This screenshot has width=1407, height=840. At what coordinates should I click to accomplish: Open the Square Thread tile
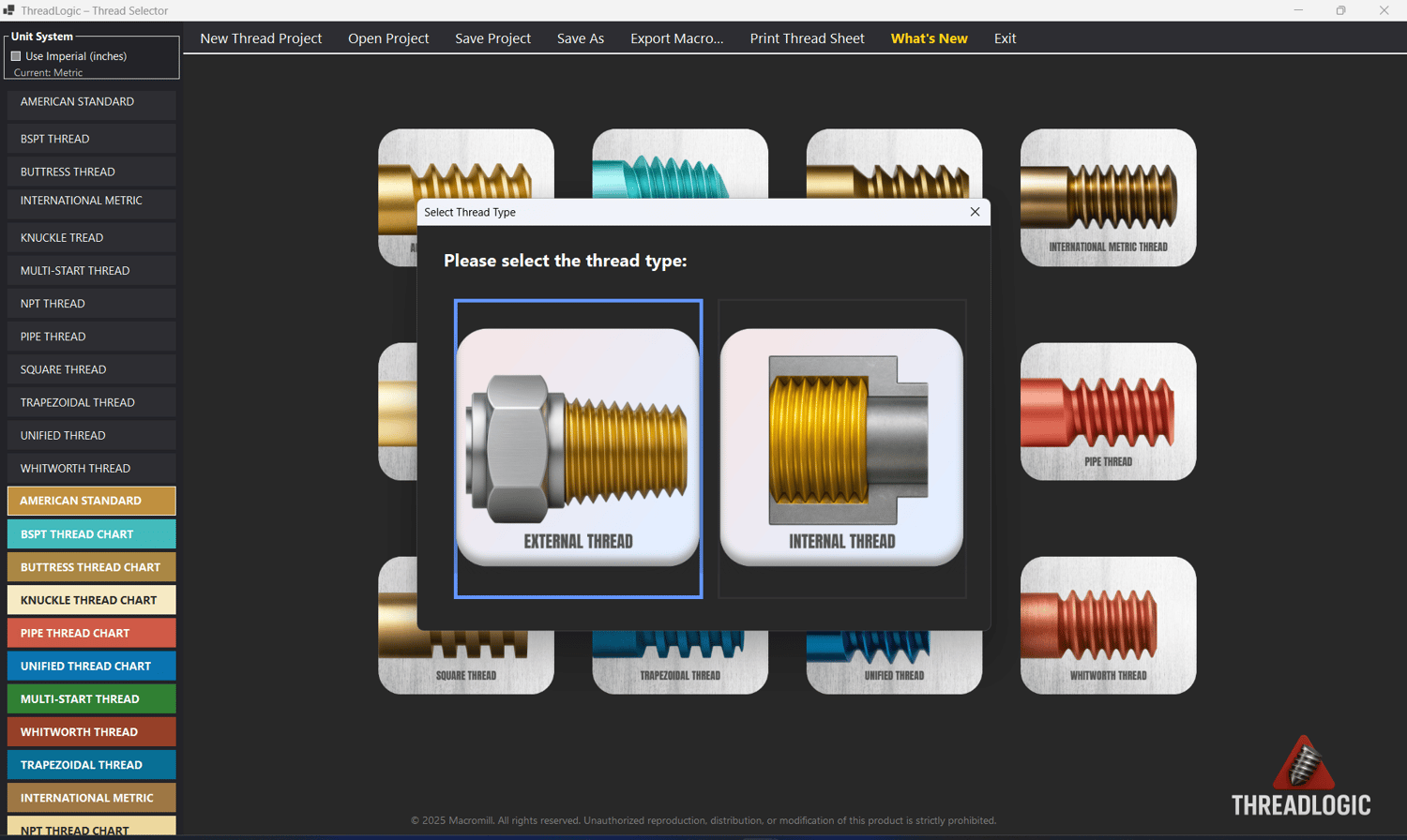[466, 663]
